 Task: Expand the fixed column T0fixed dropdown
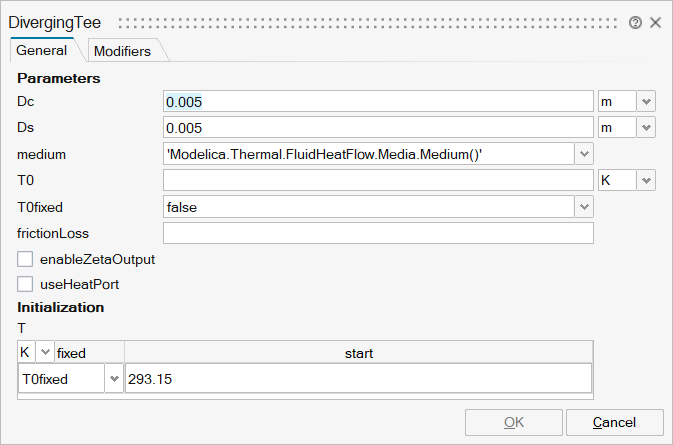(x=114, y=379)
